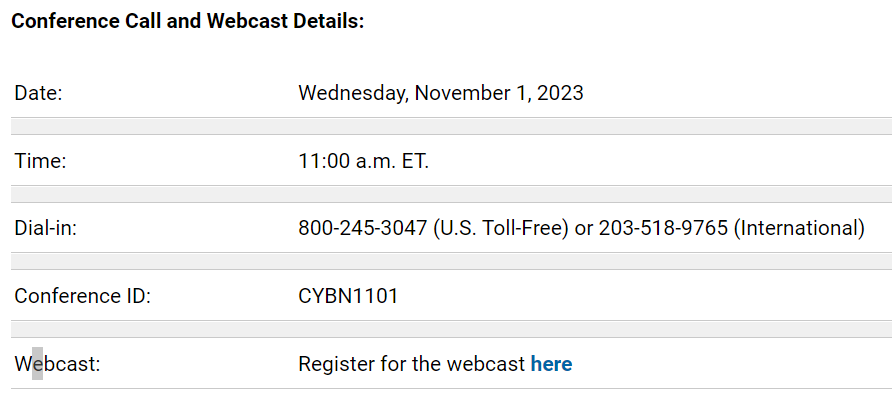This screenshot has height=397, width=892.
Task: Click the gray separator below Time row
Action: coord(451,194)
